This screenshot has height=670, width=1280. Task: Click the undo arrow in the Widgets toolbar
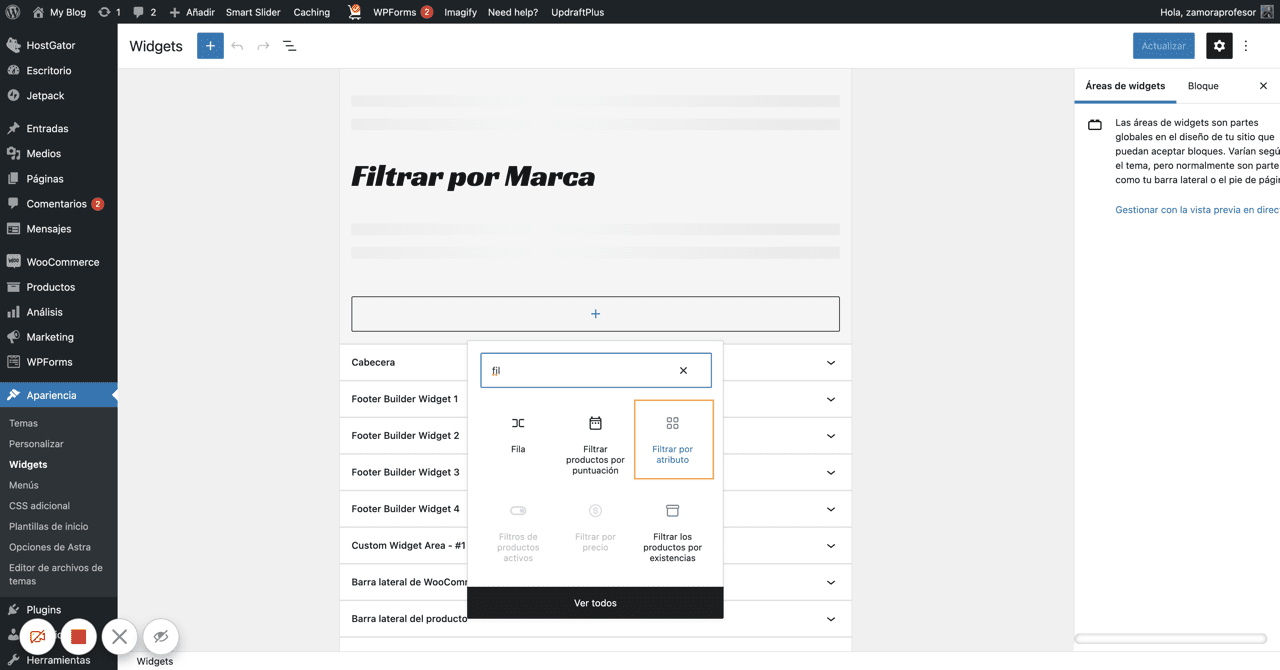point(237,45)
